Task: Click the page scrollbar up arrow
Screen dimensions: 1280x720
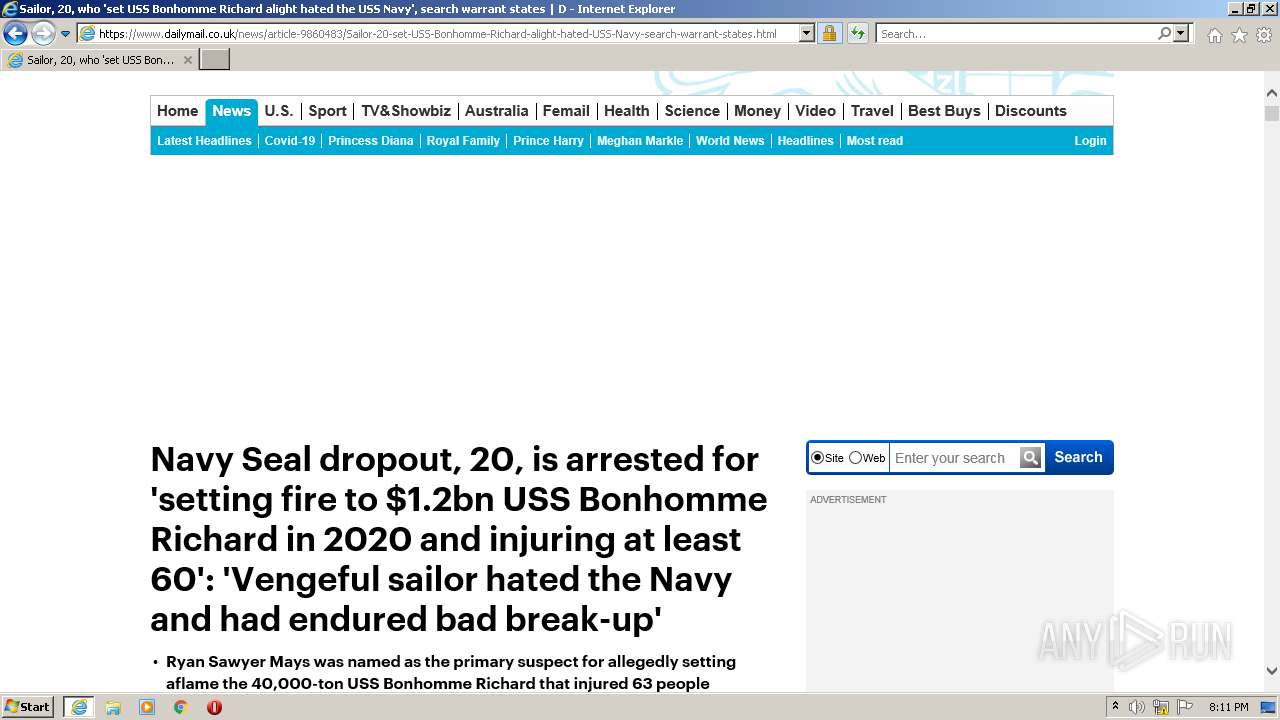Action: [x=1272, y=93]
